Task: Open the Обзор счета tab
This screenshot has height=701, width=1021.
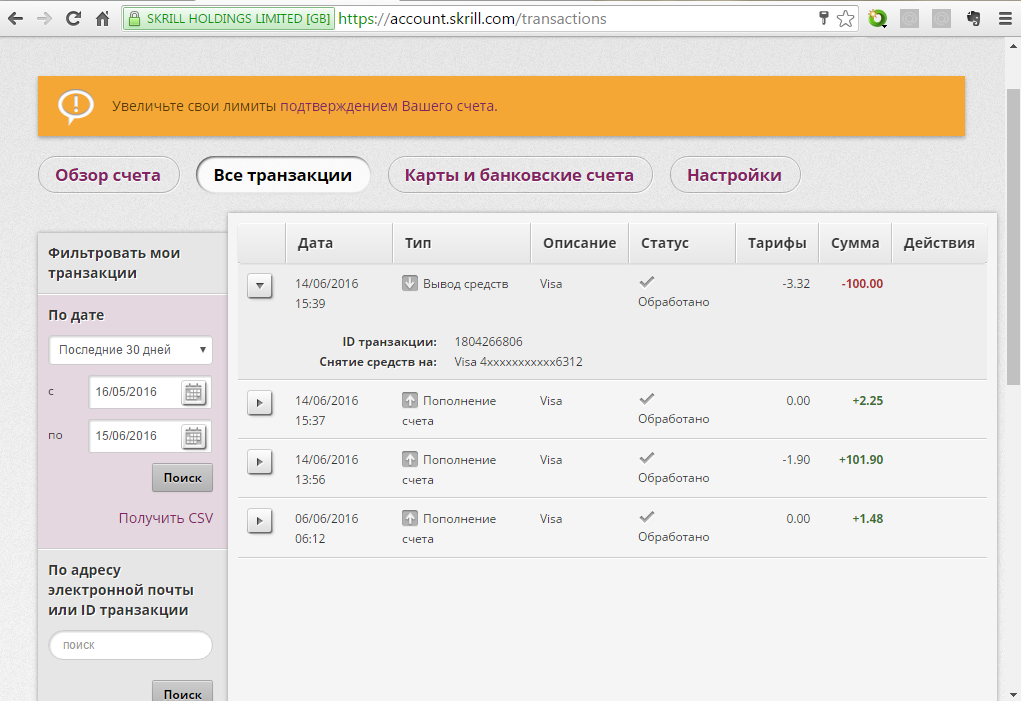Action: click(x=109, y=174)
